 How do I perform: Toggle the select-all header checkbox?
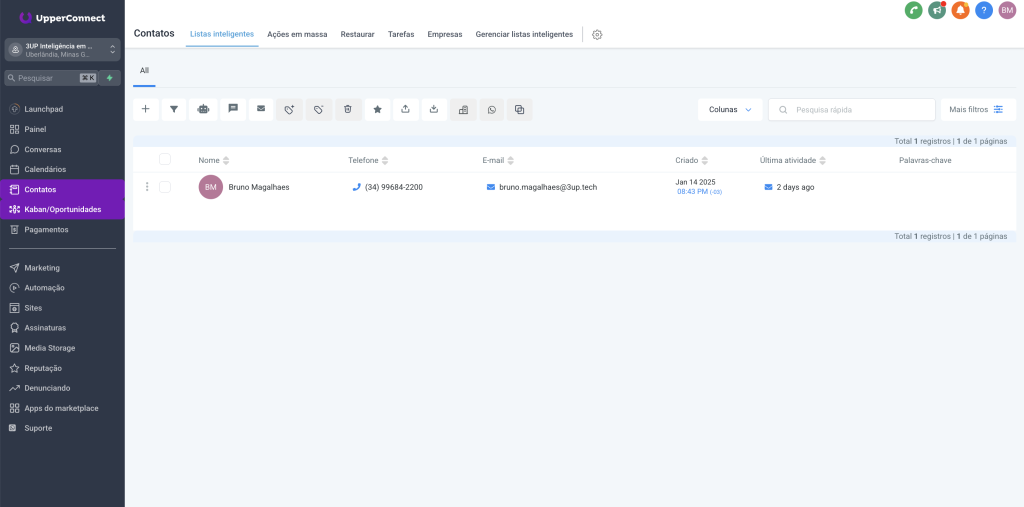pos(165,159)
